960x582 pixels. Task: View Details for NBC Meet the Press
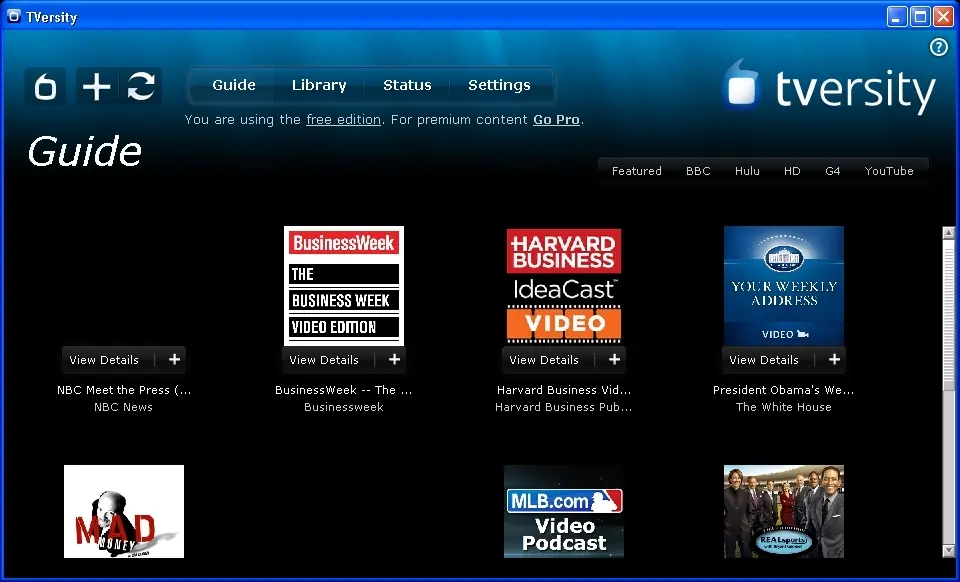click(x=104, y=360)
